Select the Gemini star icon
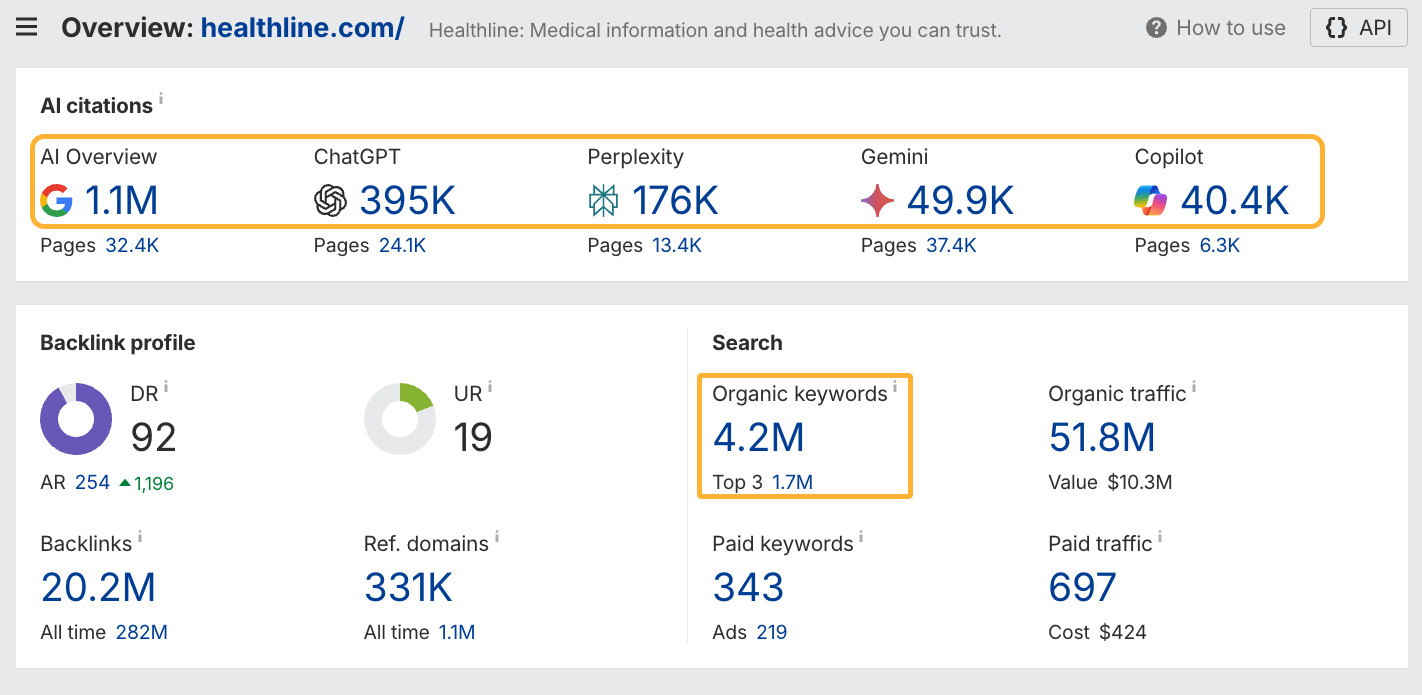Image resolution: width=1422 pixels, height=695 pixels. click(x=878, y=200)
